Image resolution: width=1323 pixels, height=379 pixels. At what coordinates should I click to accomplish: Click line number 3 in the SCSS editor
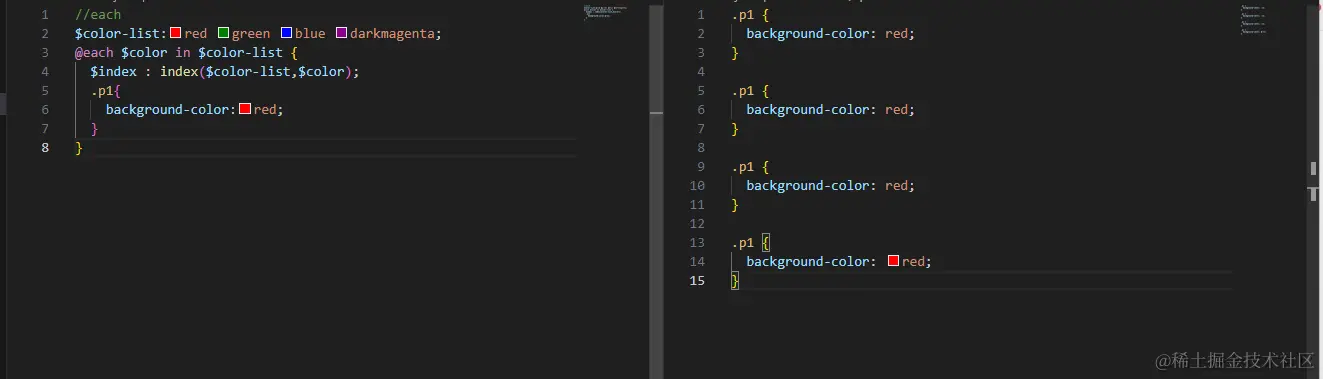(45, 52)
